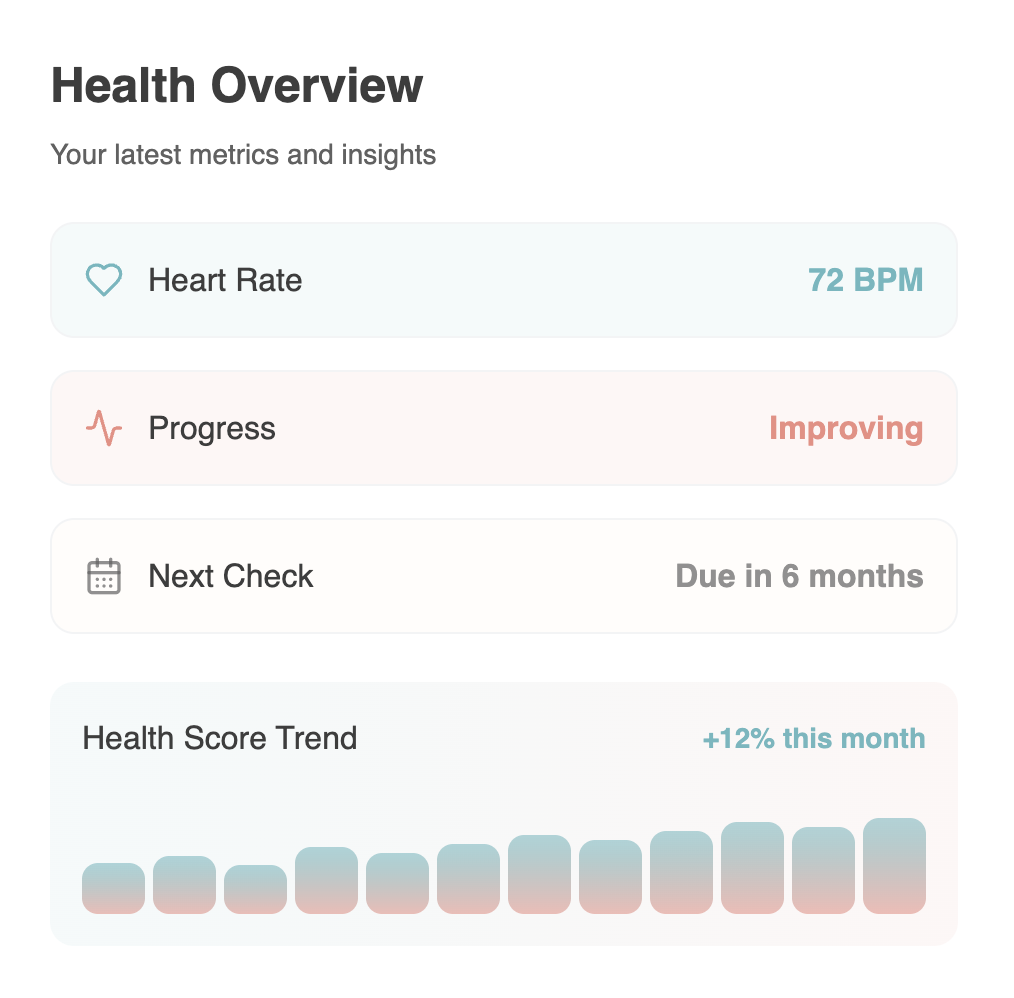Open the calendar icon on the Next Check card
The width and height of the screenshot is (1014, 998).
click(103, 576)
